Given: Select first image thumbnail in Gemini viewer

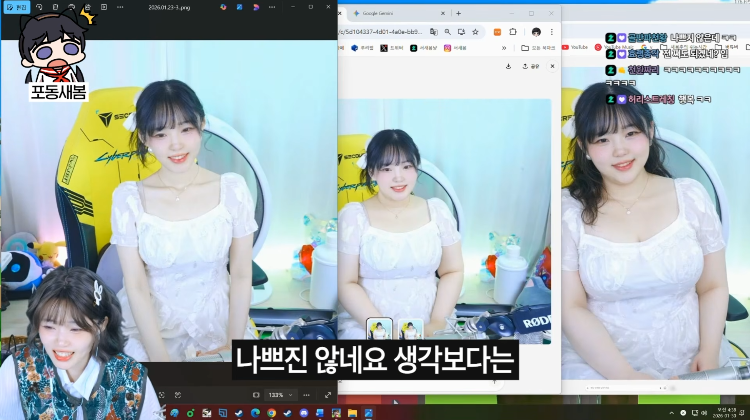Looking at the screenshot, I should [379, 329].
